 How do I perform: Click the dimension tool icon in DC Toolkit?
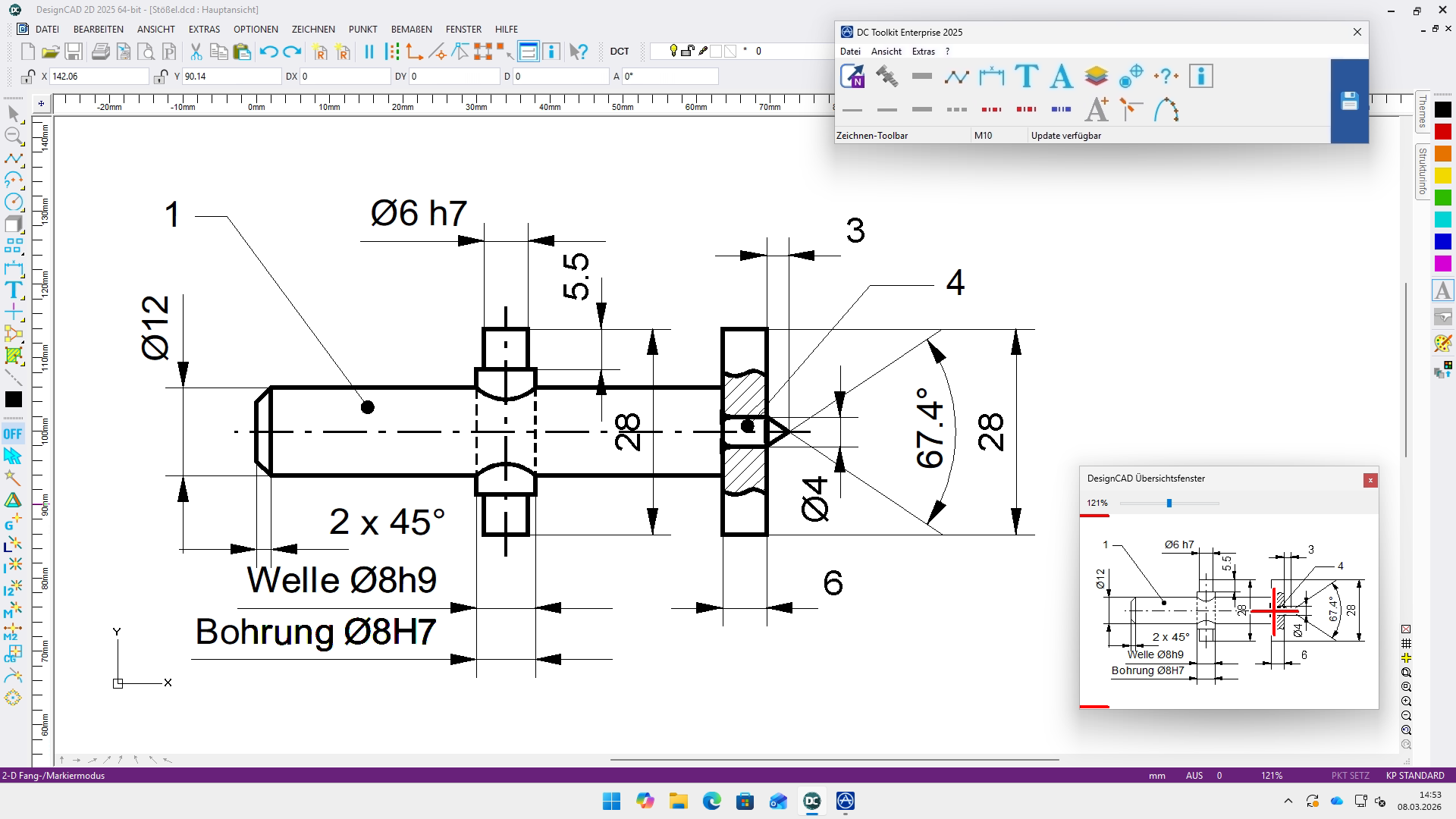click(x=991, y=76)
